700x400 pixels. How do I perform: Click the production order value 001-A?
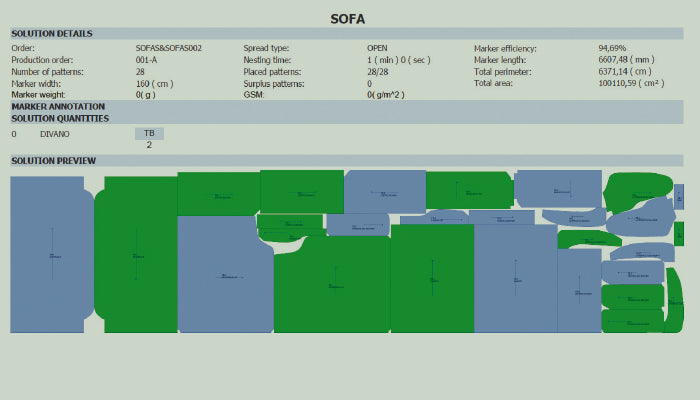coord(148,60)
